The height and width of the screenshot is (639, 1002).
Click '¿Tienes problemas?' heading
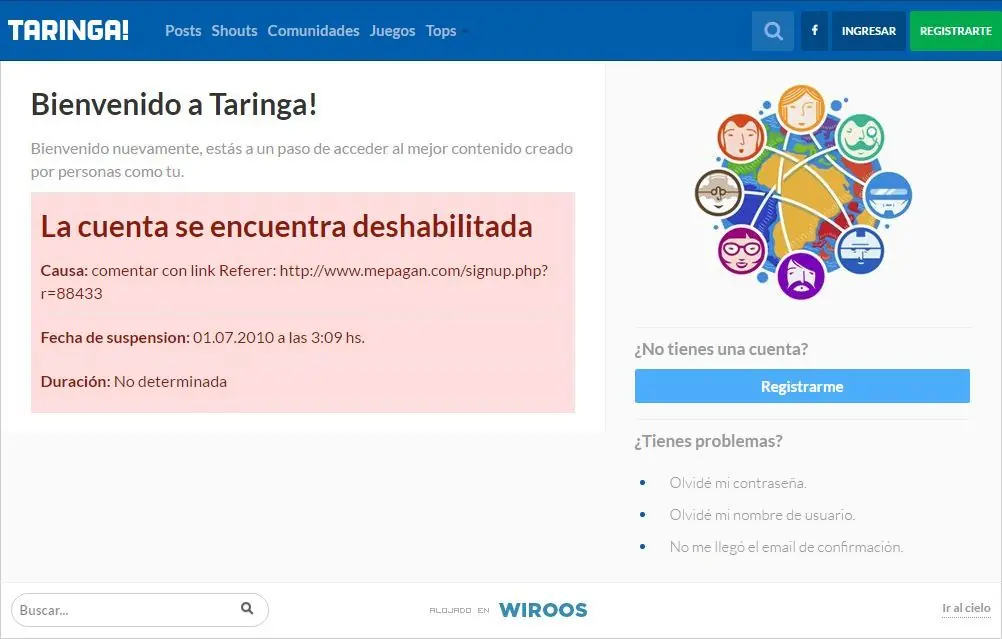pos(708,442)
